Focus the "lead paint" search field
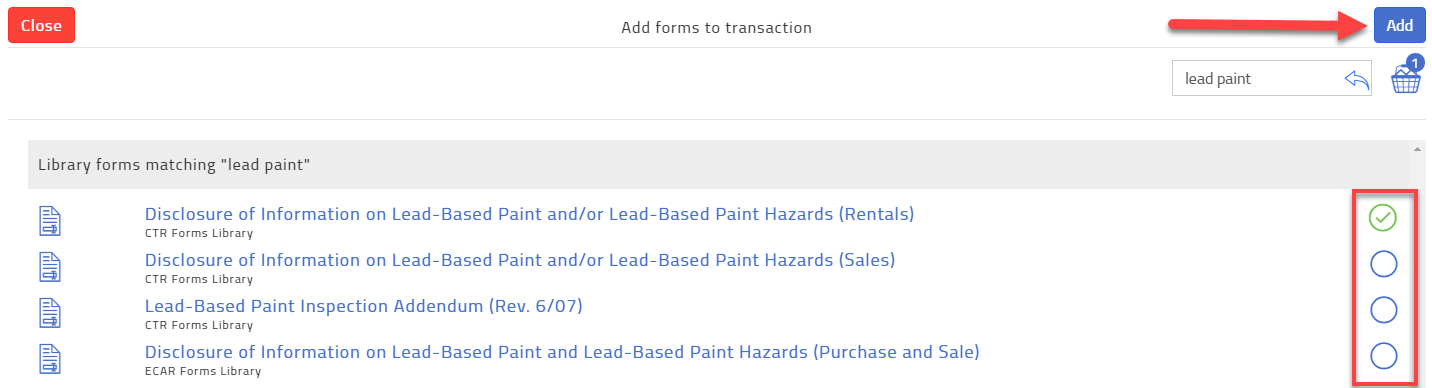Image resolution: width=1432 pixels, height=388 pixels. (x=1256, y=78)
